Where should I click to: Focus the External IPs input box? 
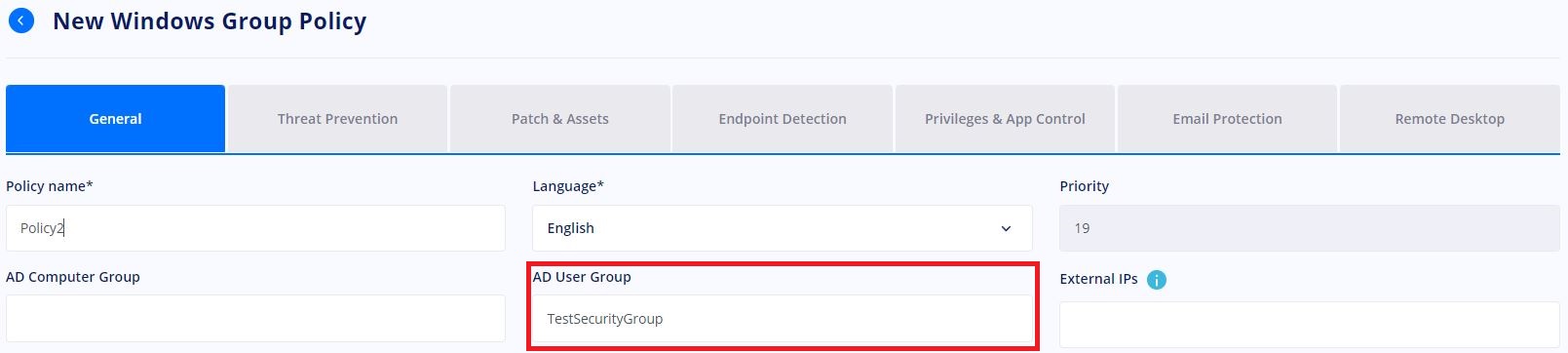click(x=1310, y=325)
